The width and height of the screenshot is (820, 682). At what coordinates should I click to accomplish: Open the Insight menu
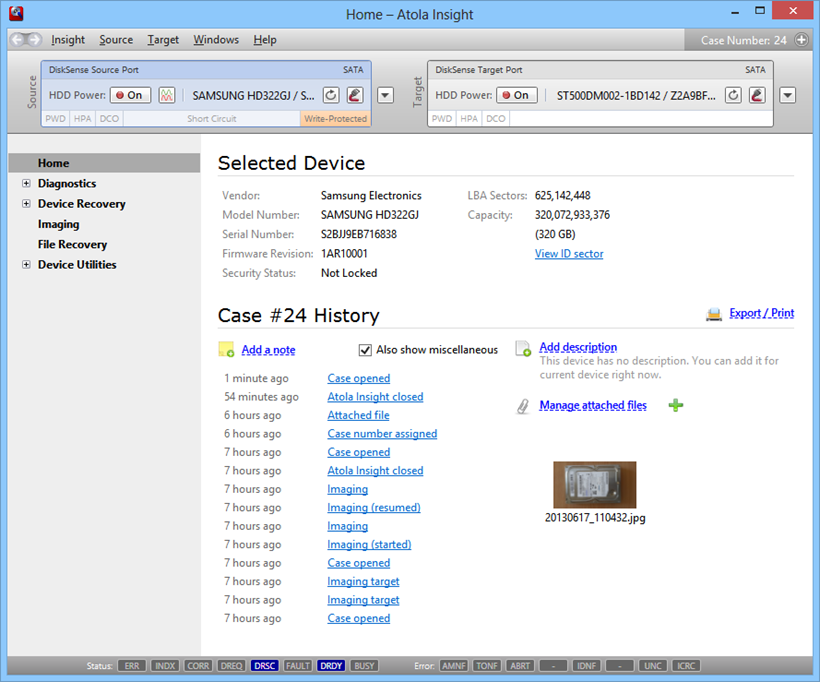click(x=68, y=40)
